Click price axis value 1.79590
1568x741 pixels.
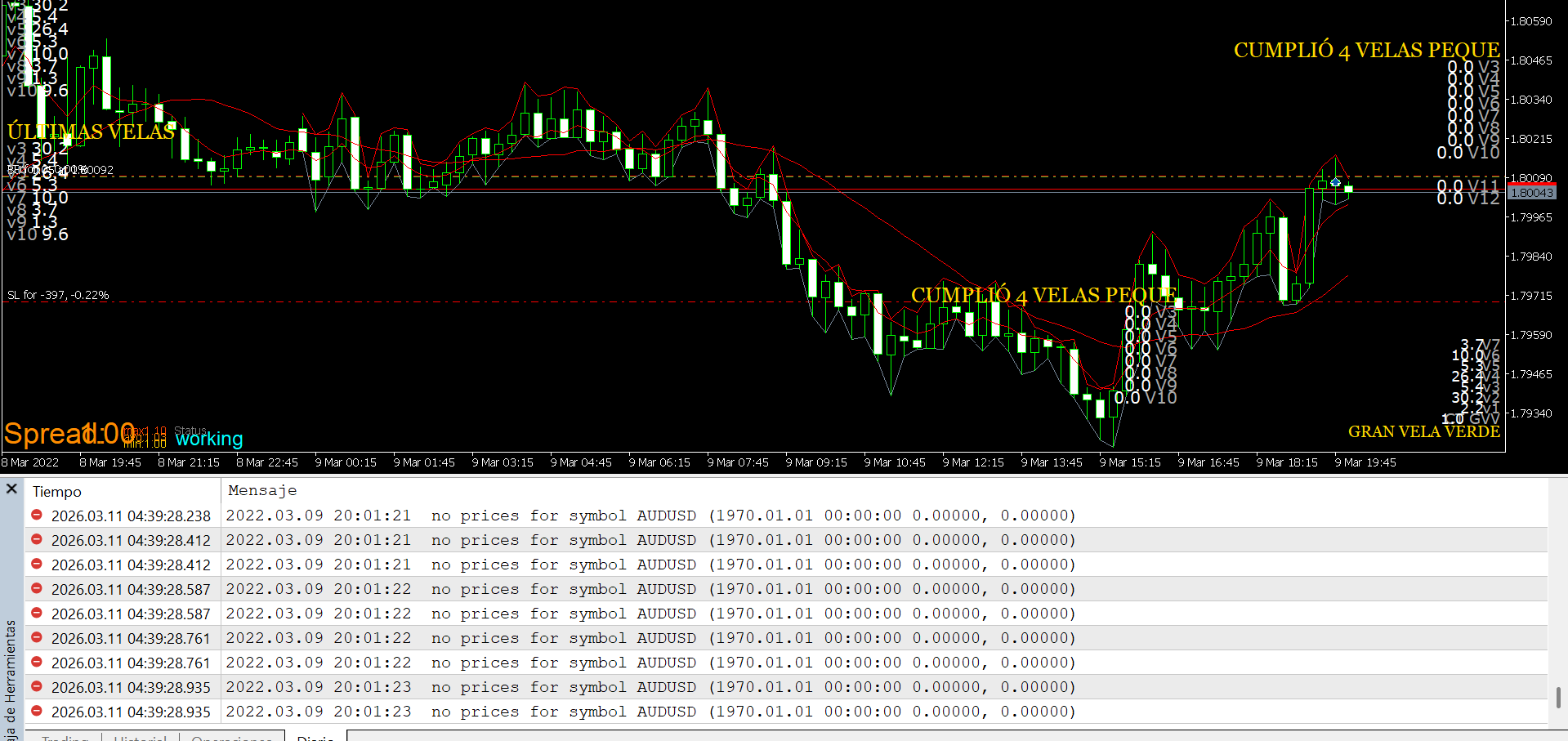[x=1531, y=335]
